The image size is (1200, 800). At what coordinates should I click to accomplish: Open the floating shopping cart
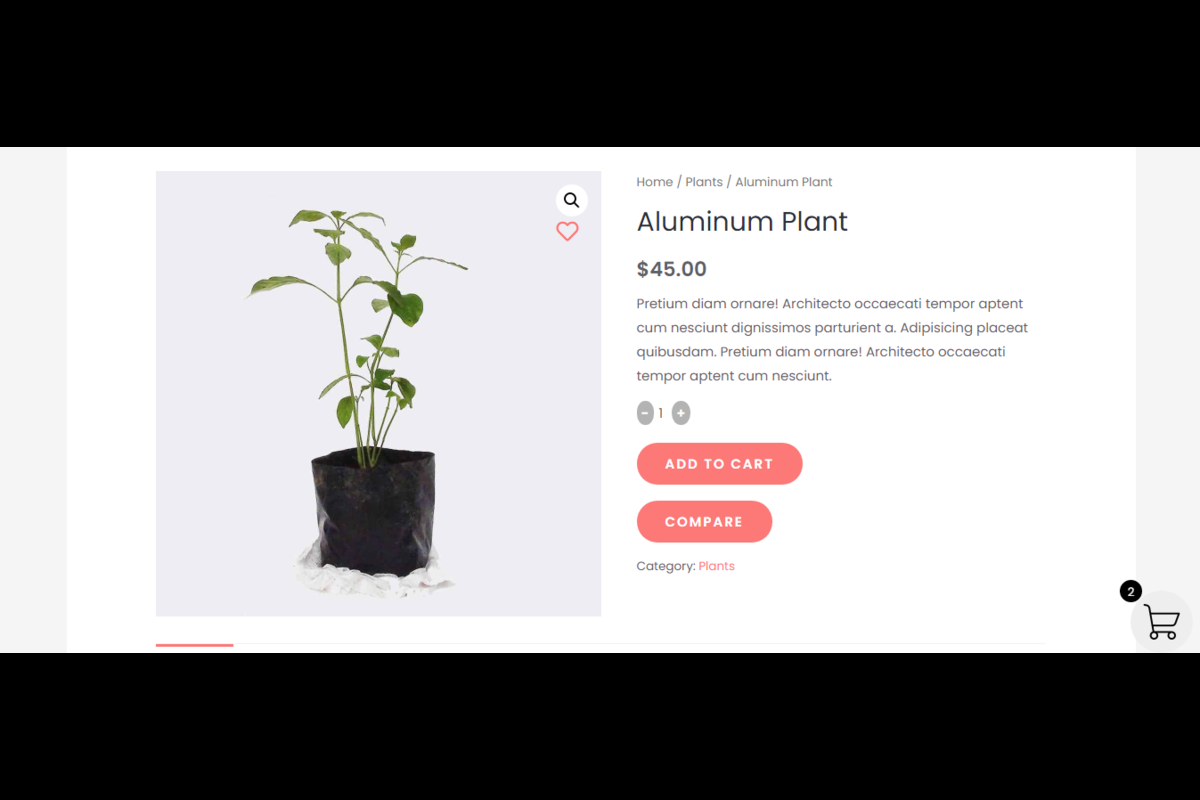click(1161, 622)
